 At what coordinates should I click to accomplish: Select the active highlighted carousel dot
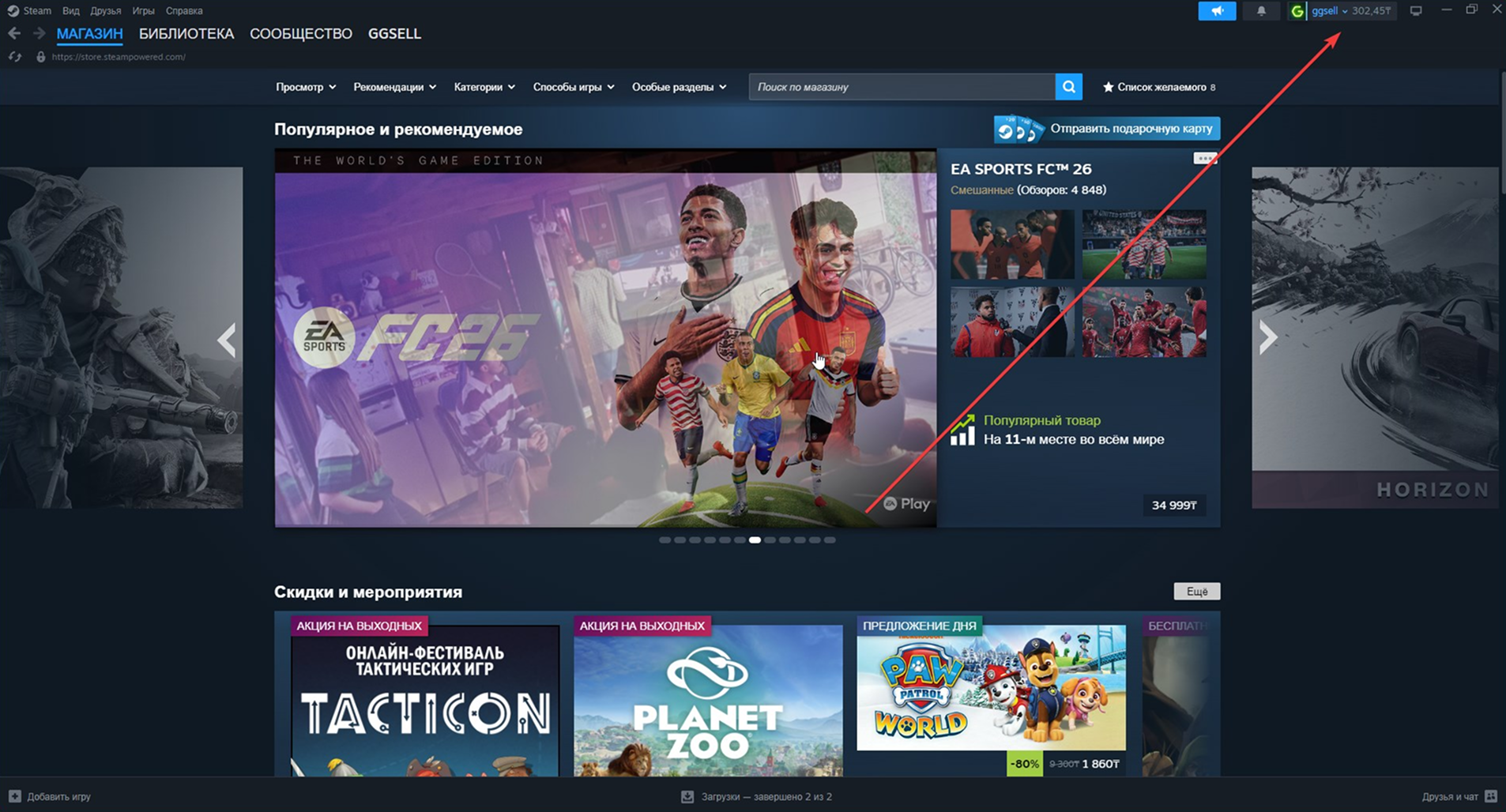755,540
